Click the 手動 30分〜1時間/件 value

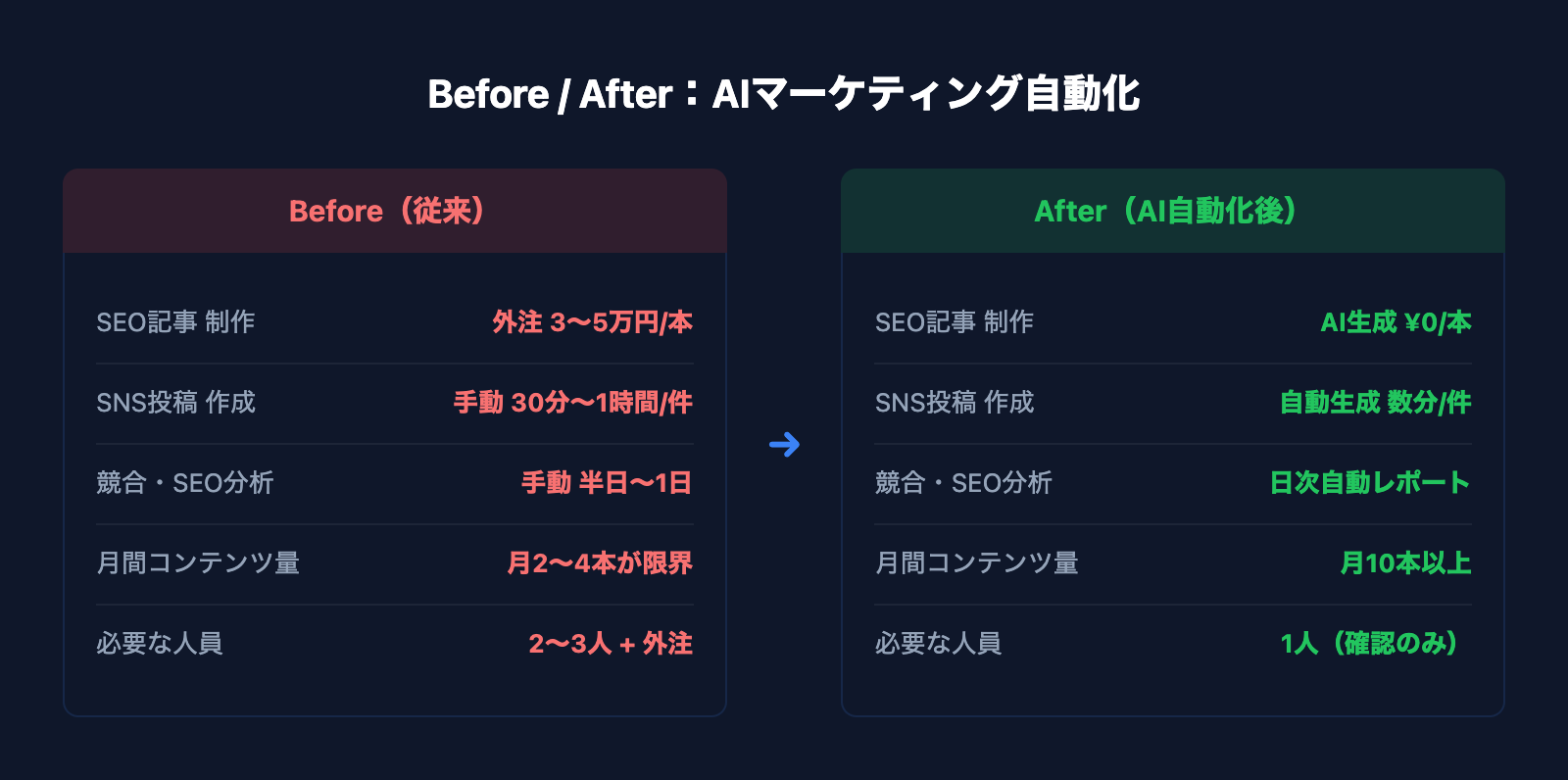[572, 403]
